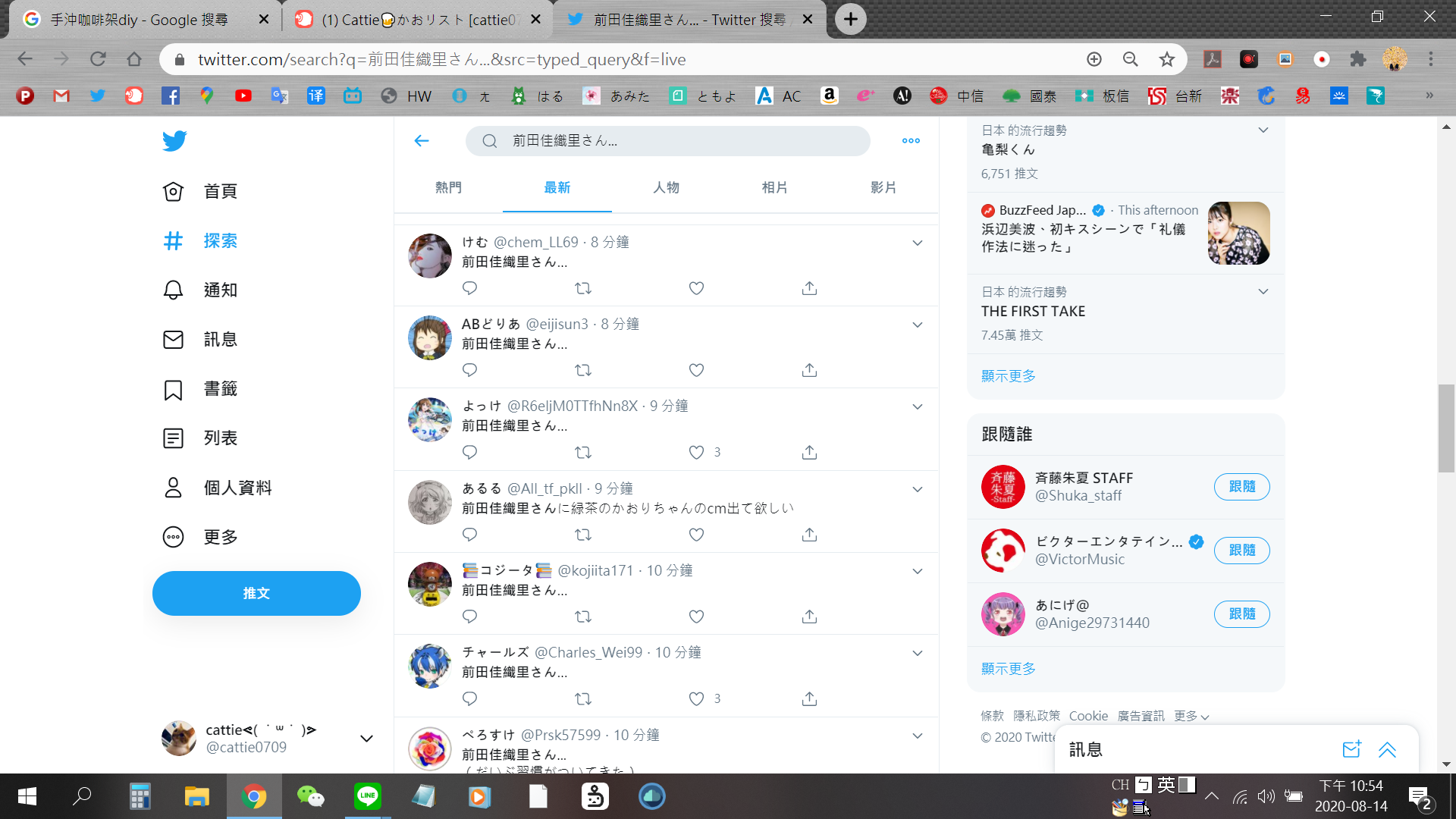
Task: Open LINE from the Windows taskbar
Action: click(x=367, y=796)
